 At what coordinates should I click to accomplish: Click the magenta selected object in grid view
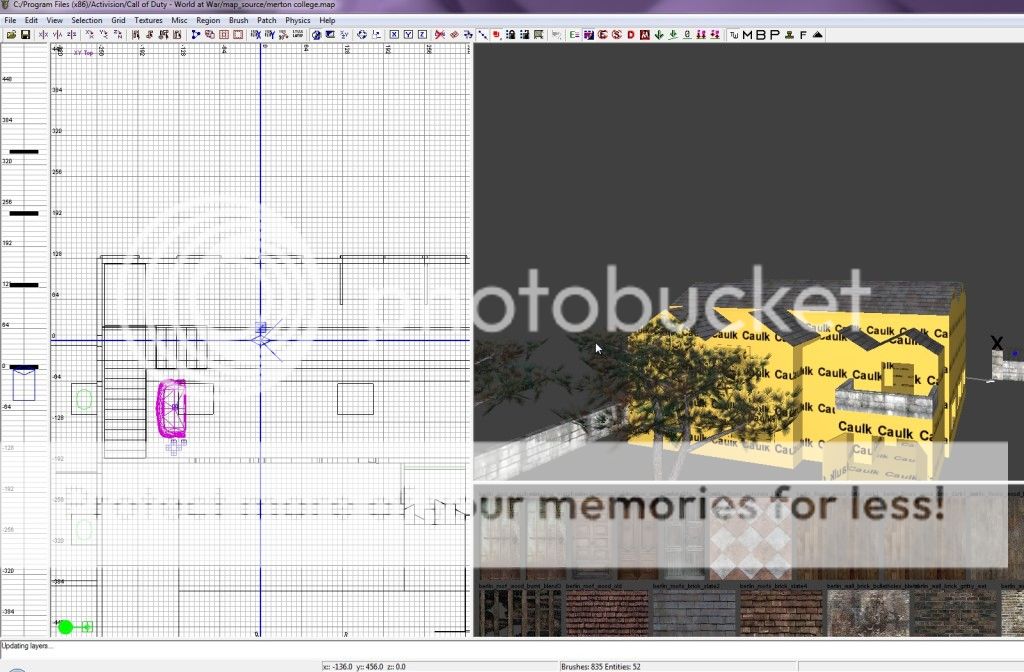[171, 408]
